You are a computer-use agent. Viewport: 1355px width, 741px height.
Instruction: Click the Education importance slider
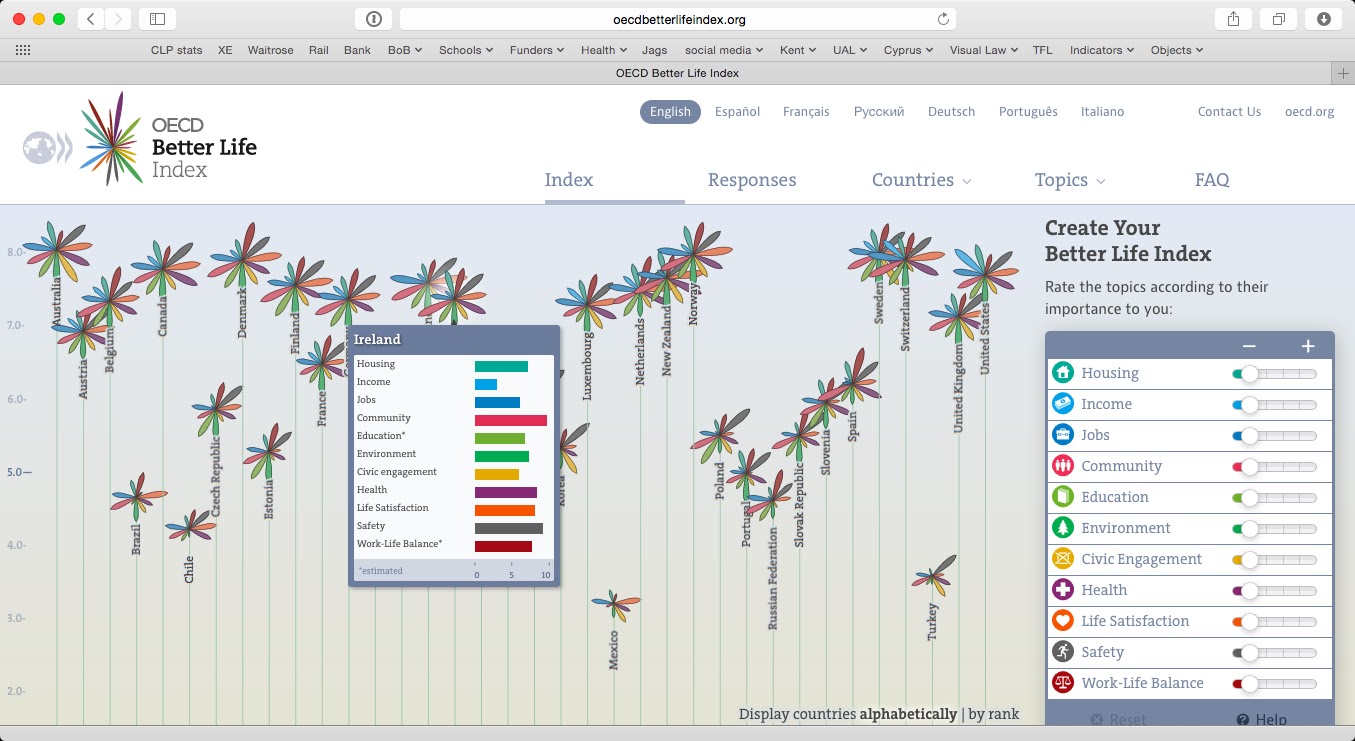1275,497
